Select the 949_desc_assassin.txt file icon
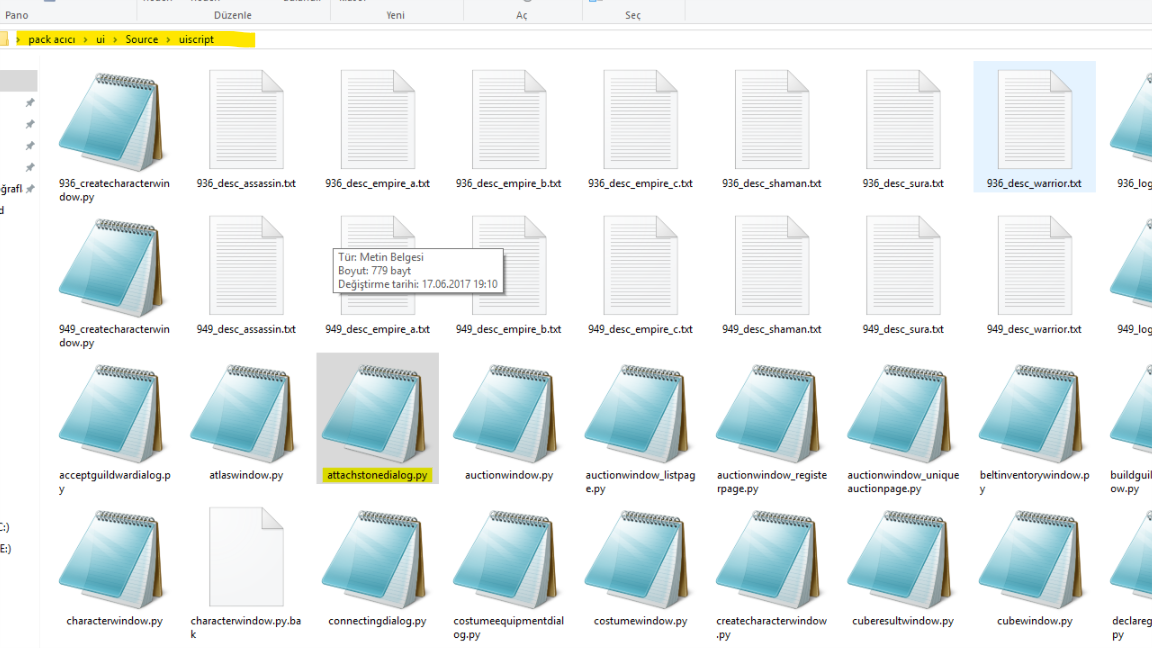The height and width of the screenshot is (648, 1152). pos(245,265)
